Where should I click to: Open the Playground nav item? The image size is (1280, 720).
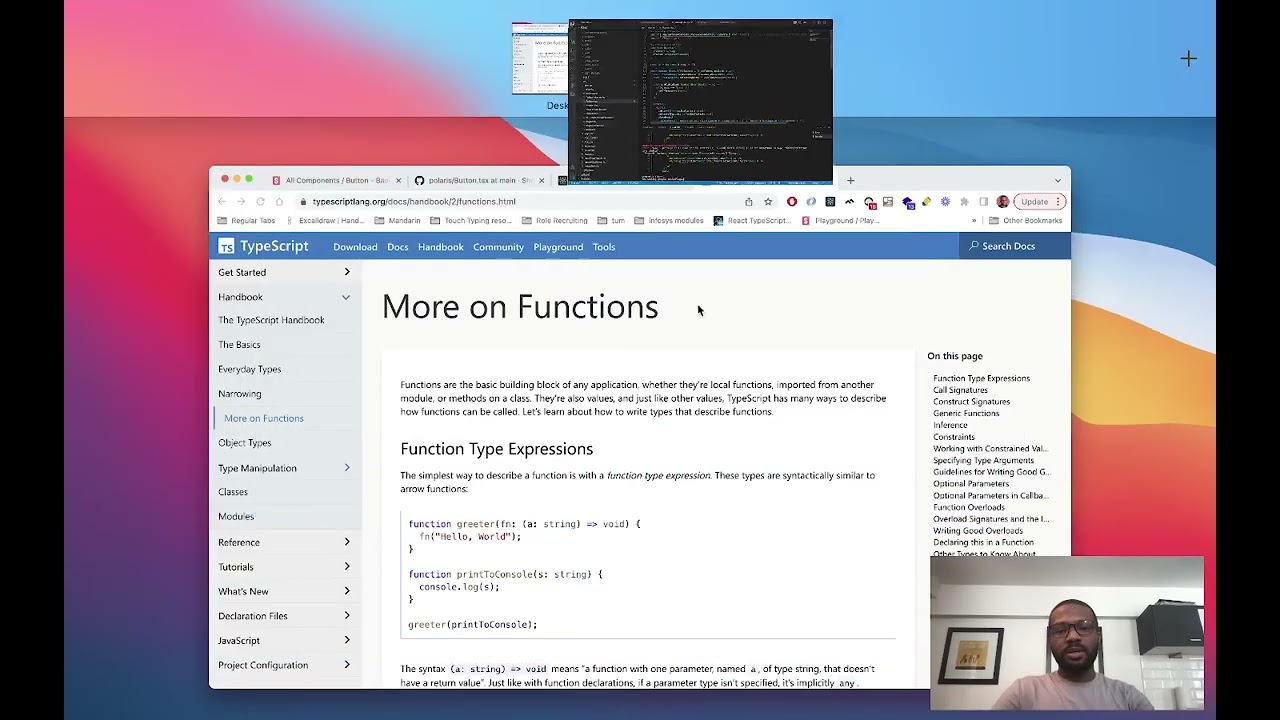pos(558,247)
